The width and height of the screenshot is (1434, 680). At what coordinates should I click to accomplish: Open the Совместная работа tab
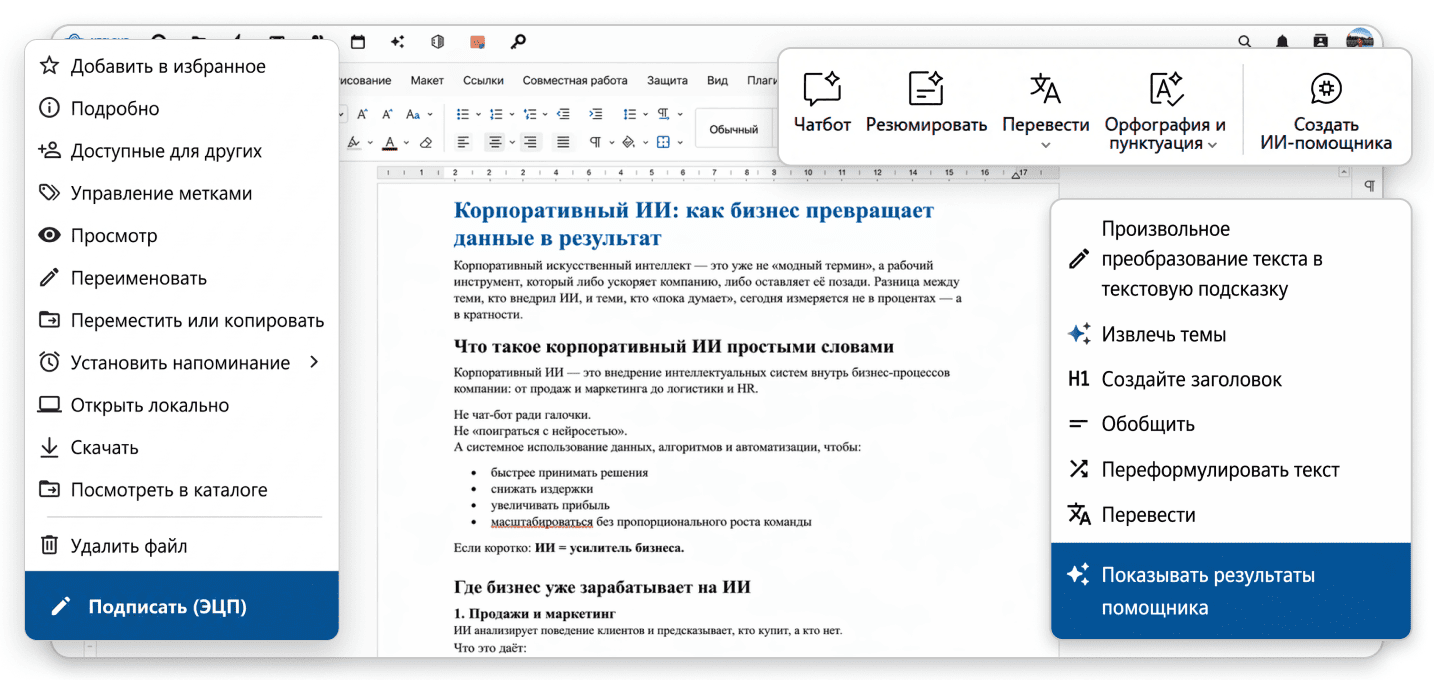tap(575, 81)
